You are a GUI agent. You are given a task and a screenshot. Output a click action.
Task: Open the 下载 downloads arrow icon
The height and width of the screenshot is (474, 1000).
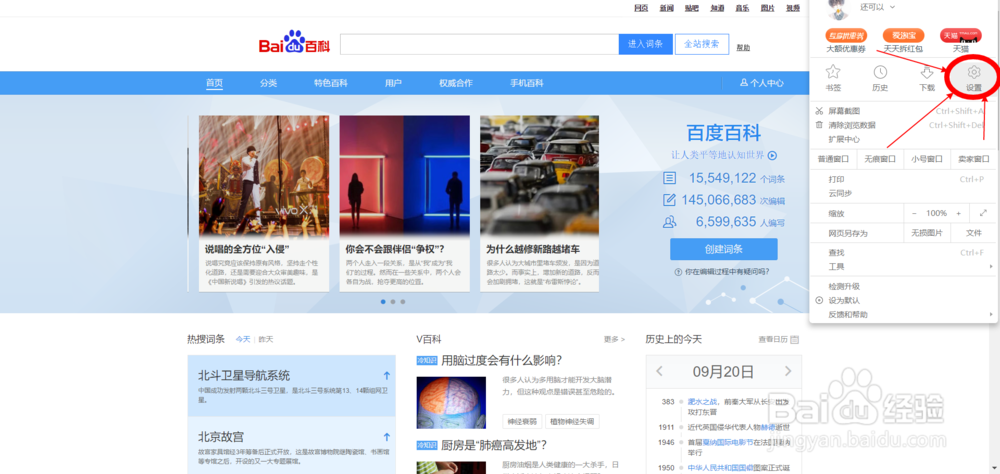pos(927,72)
